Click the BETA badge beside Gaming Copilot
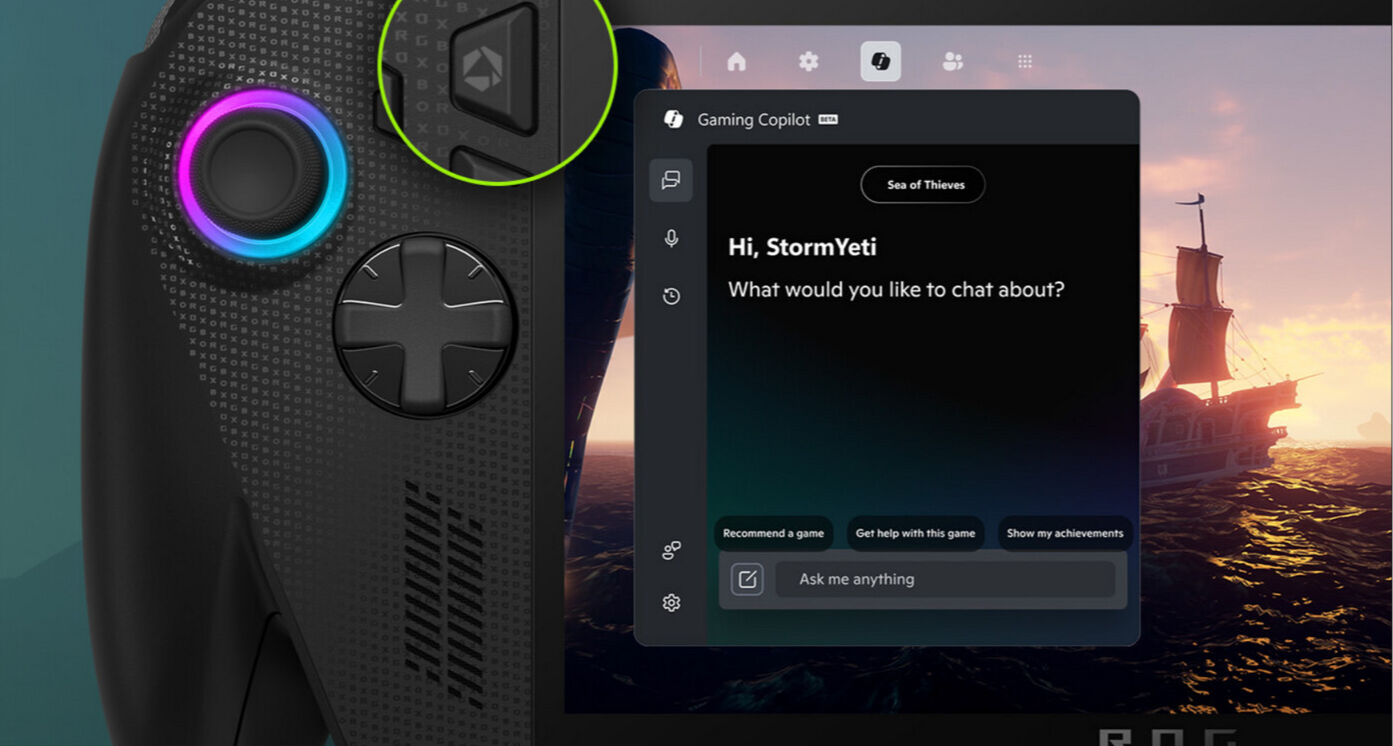 point(828,120)
